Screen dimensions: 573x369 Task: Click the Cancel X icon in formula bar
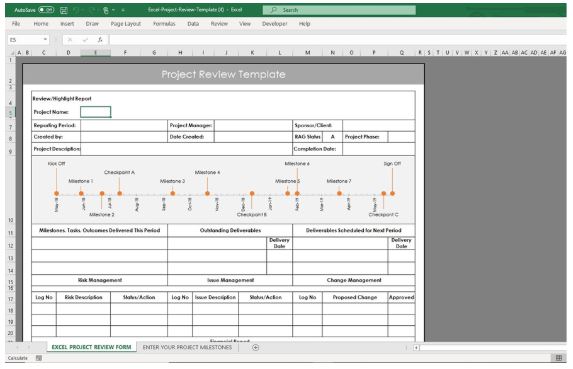[x=70, y=39]
